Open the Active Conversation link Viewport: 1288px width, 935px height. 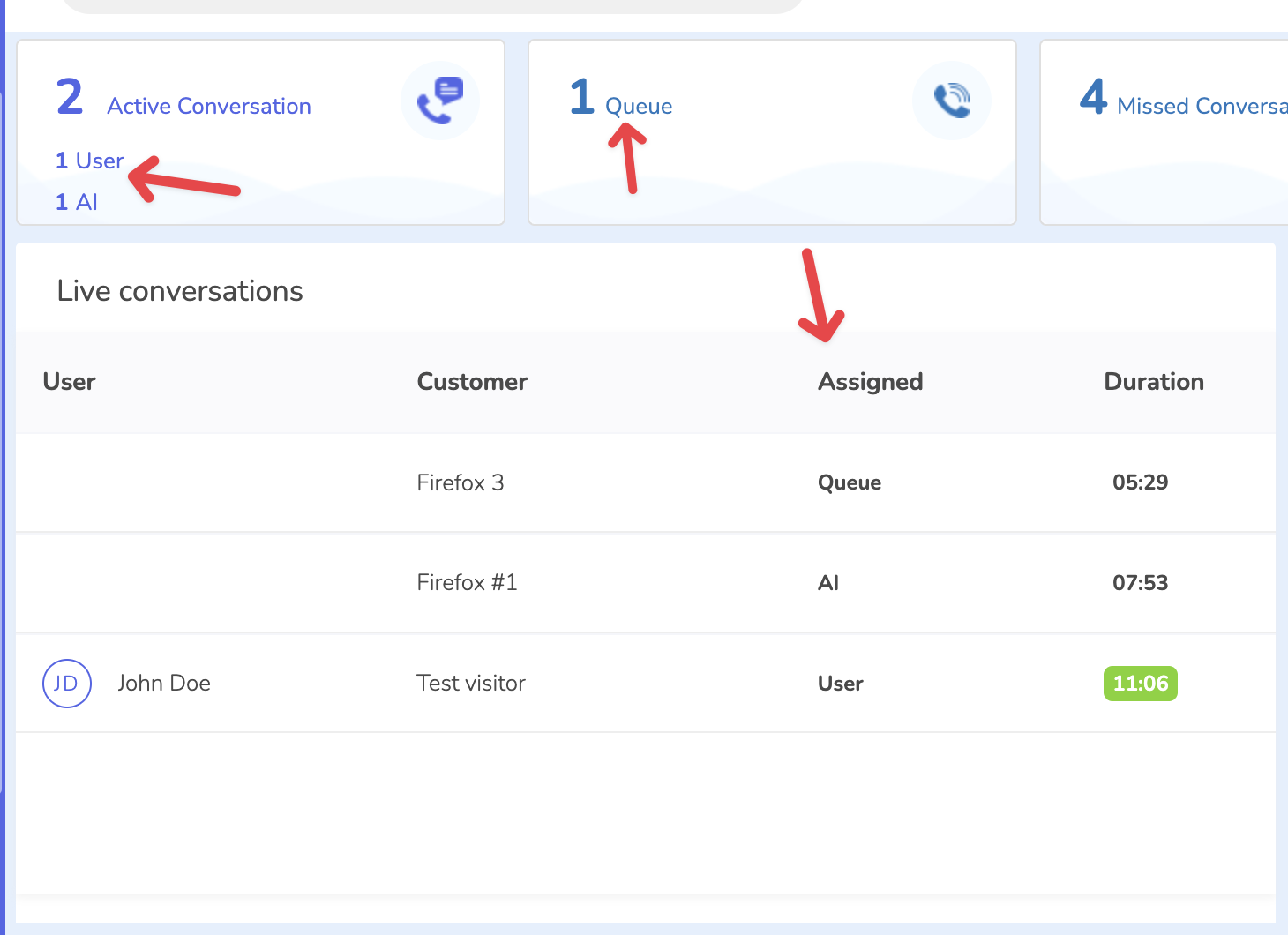click(208, 107)
